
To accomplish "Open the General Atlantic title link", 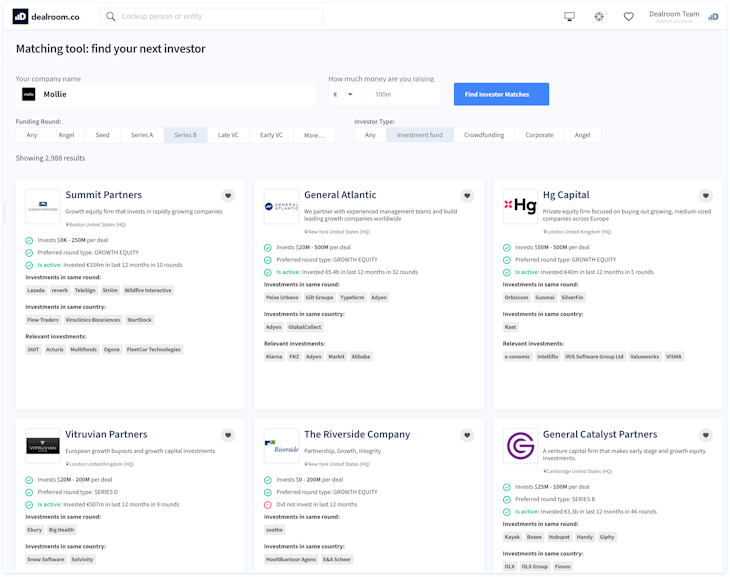I will pyautogui.click(x=340, y=195).
